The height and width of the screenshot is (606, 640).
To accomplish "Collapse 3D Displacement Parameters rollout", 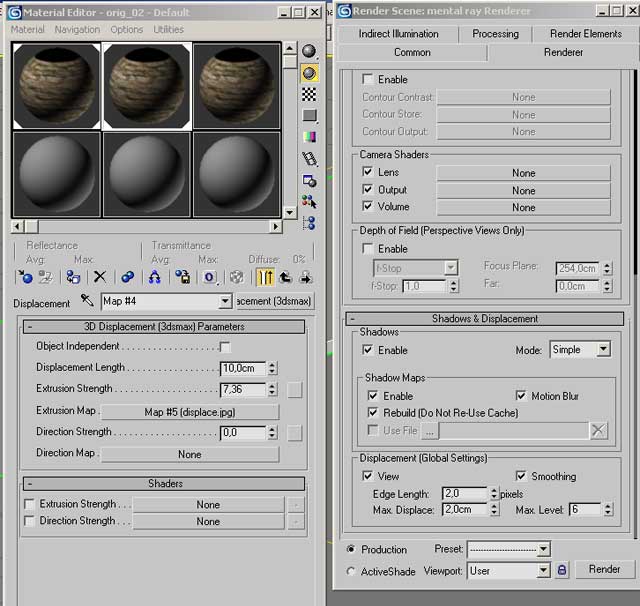I will coord(164,327).
